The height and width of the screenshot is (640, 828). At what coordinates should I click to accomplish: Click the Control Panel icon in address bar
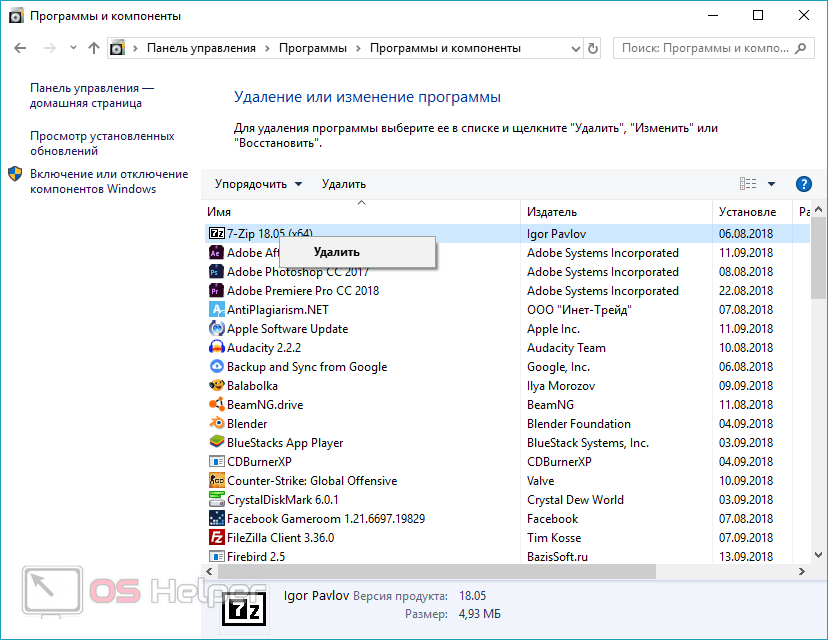(x=117, y=48)
